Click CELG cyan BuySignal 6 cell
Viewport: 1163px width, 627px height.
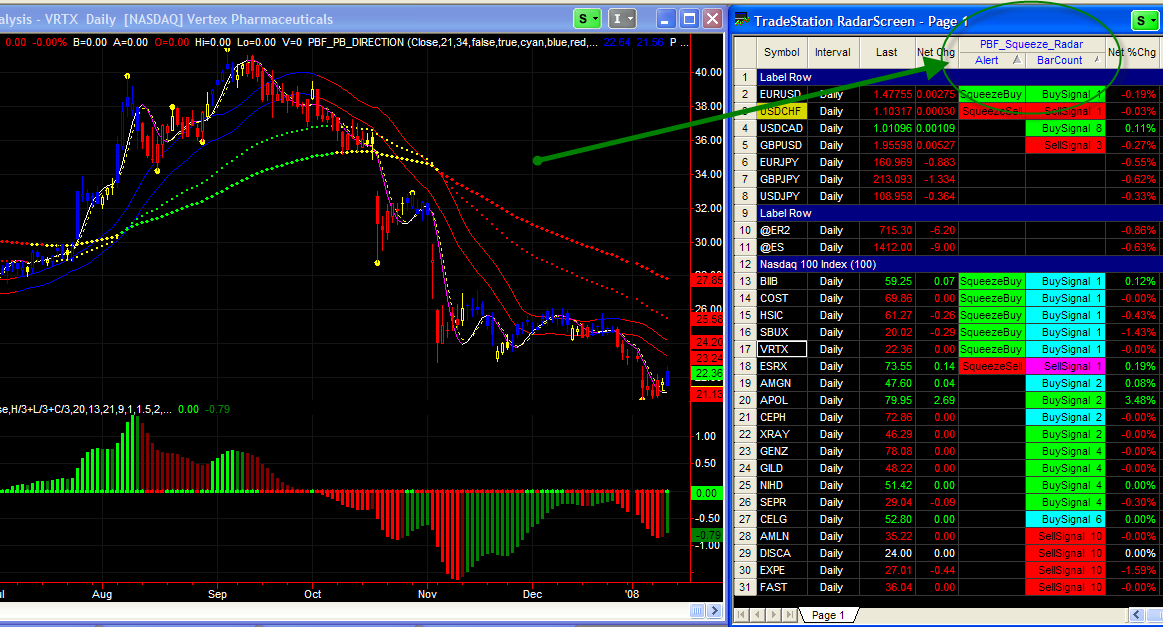pyautogui.click(x=1065, y=519)
